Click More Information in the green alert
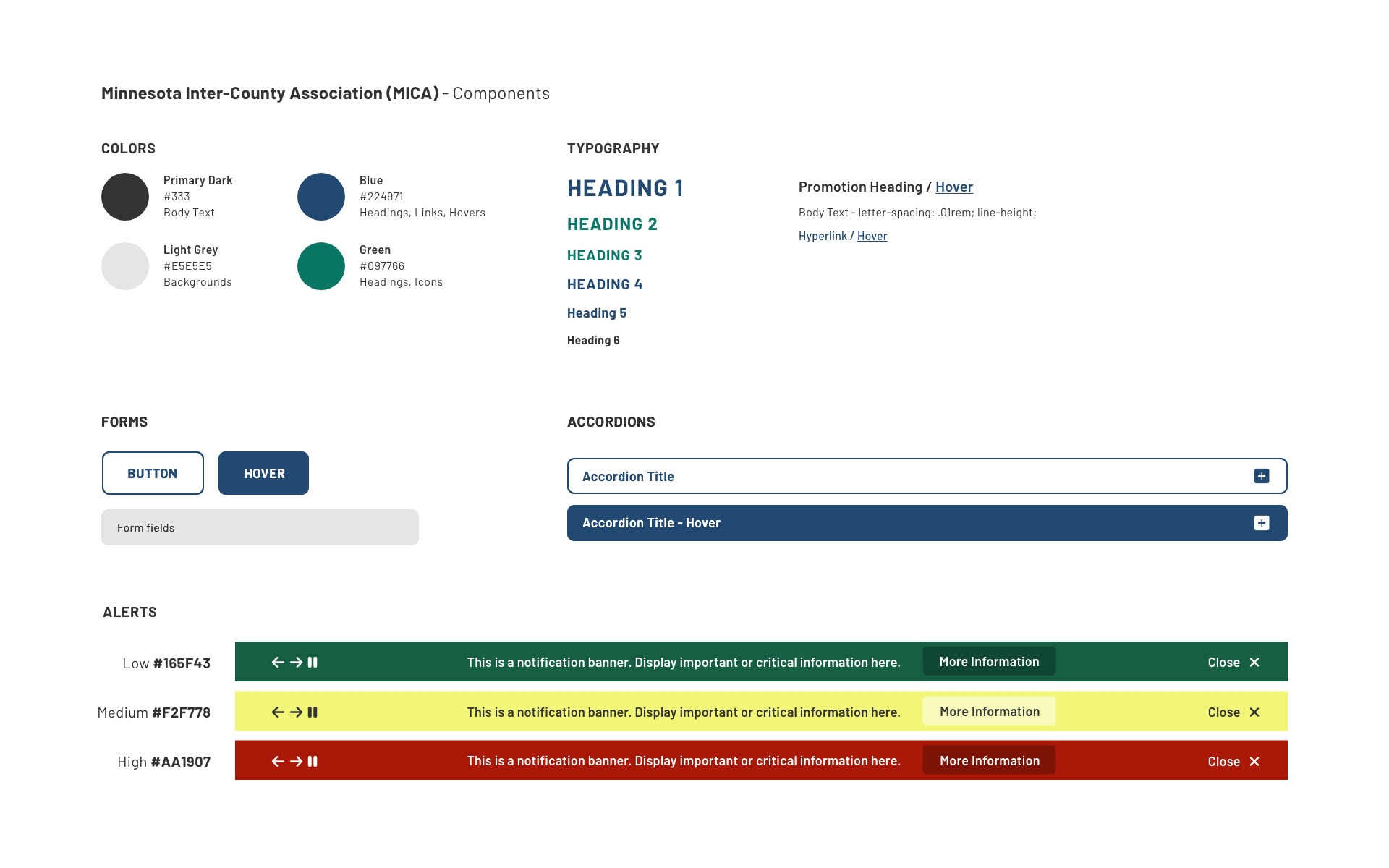1389x868 pixels. click(x=989, y=662)
